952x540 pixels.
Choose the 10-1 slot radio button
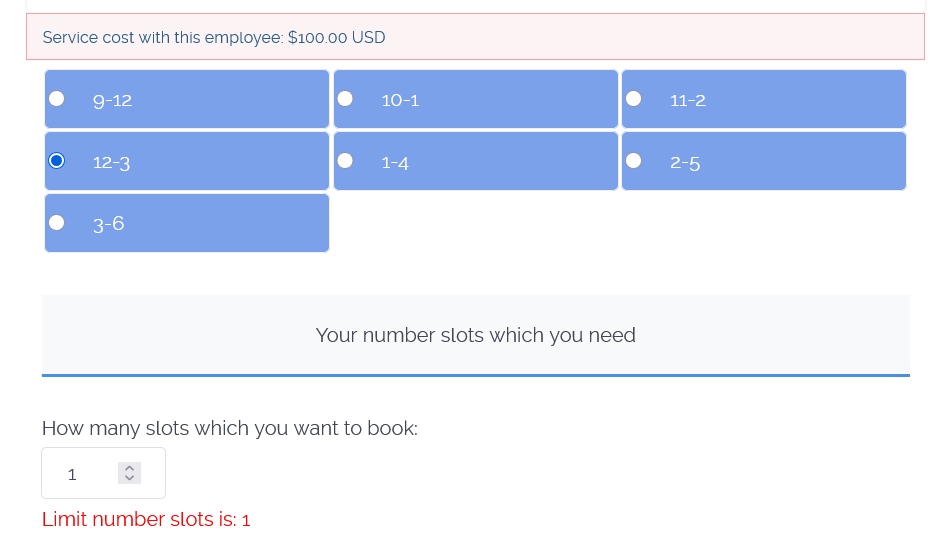tap(345, 98)
